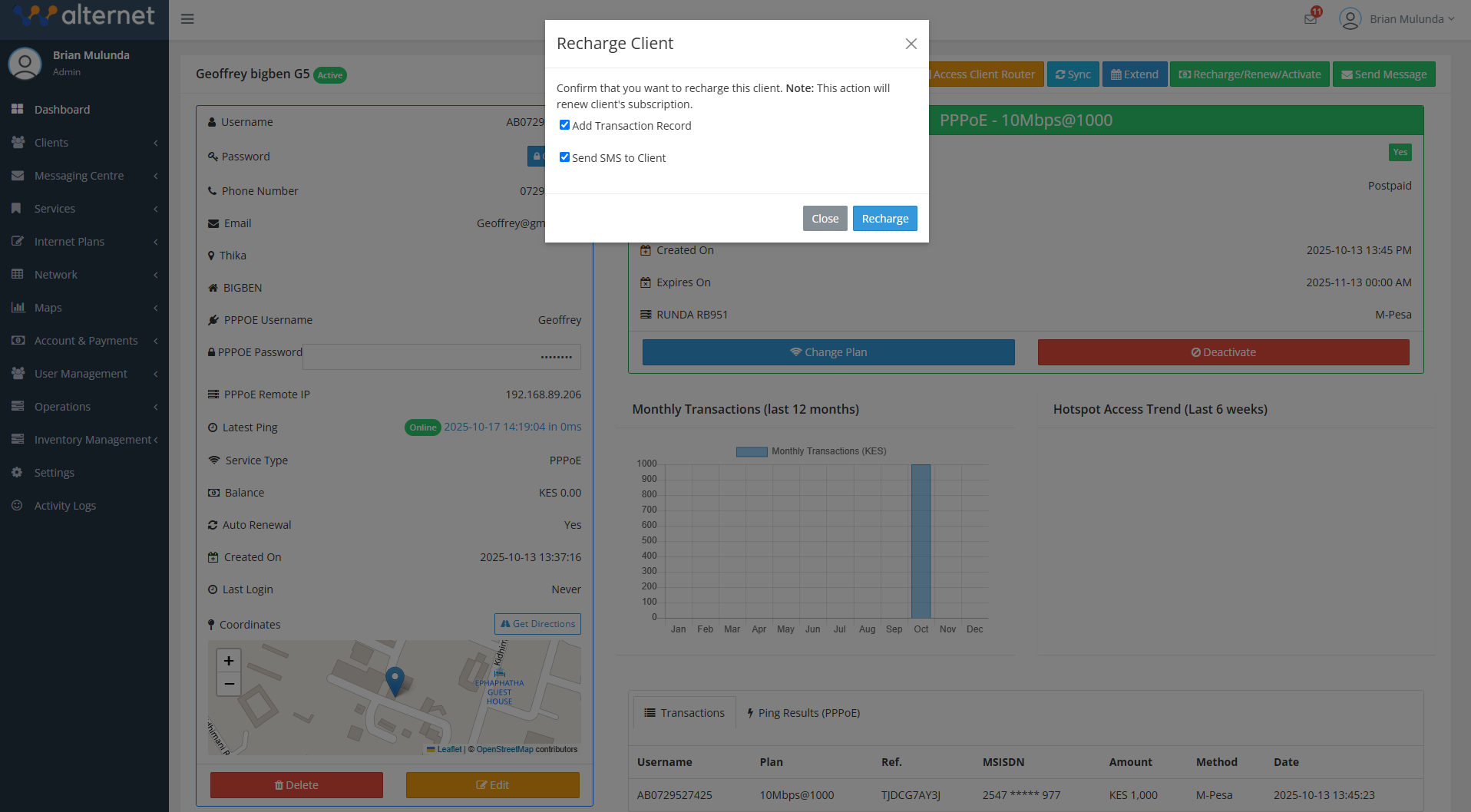Expand Account & Payments submenu
This screenshot has height=812, width=1471.
[84, 341]
